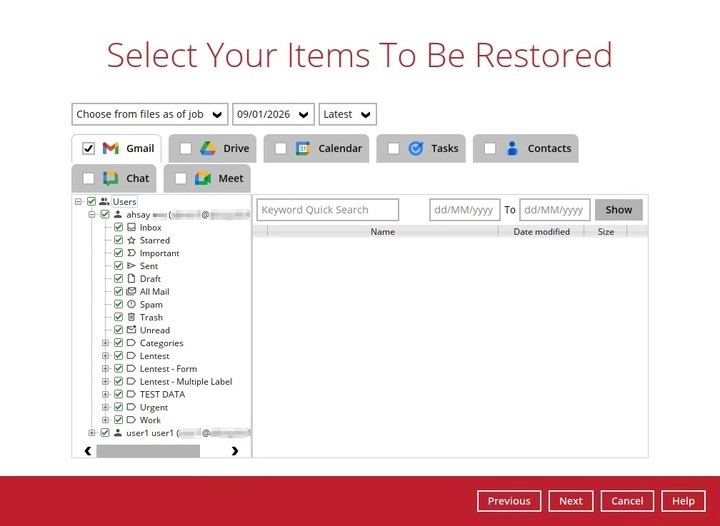Click the Show filter button

pos(618,210)
